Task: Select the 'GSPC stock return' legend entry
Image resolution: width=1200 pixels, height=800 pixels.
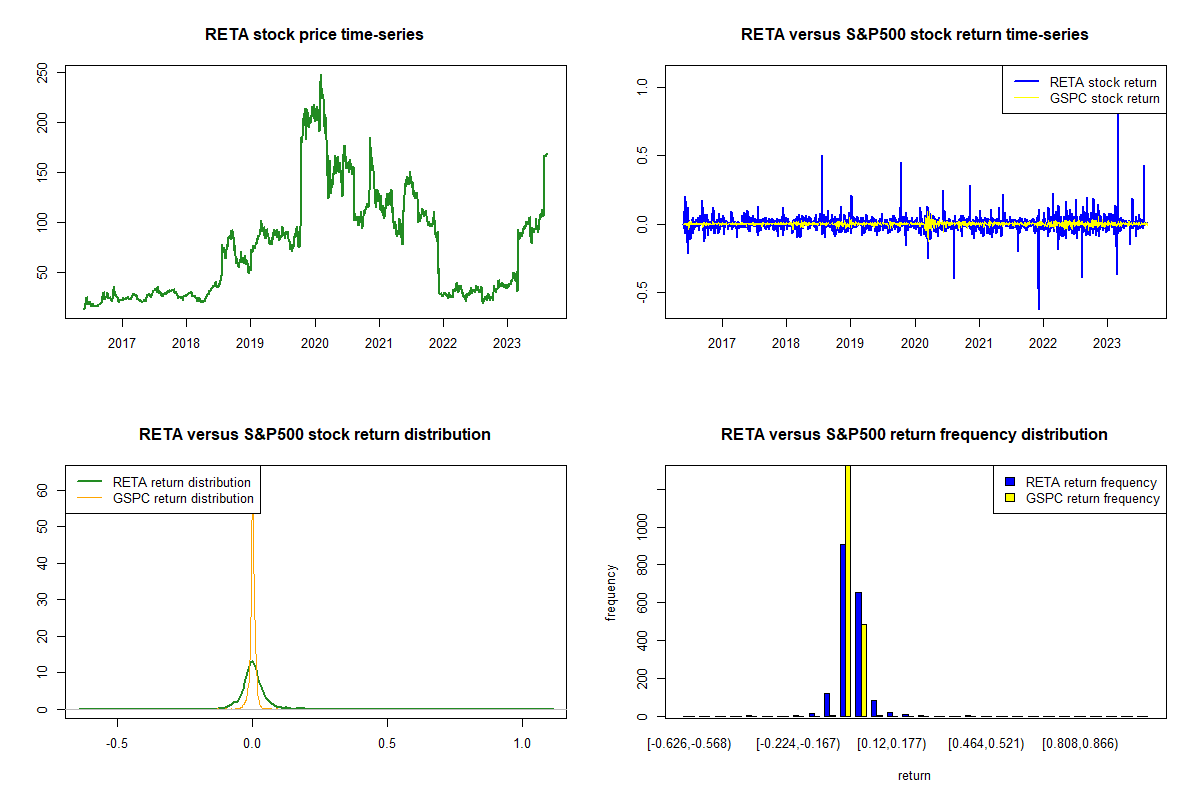Action: [1104, 99]
